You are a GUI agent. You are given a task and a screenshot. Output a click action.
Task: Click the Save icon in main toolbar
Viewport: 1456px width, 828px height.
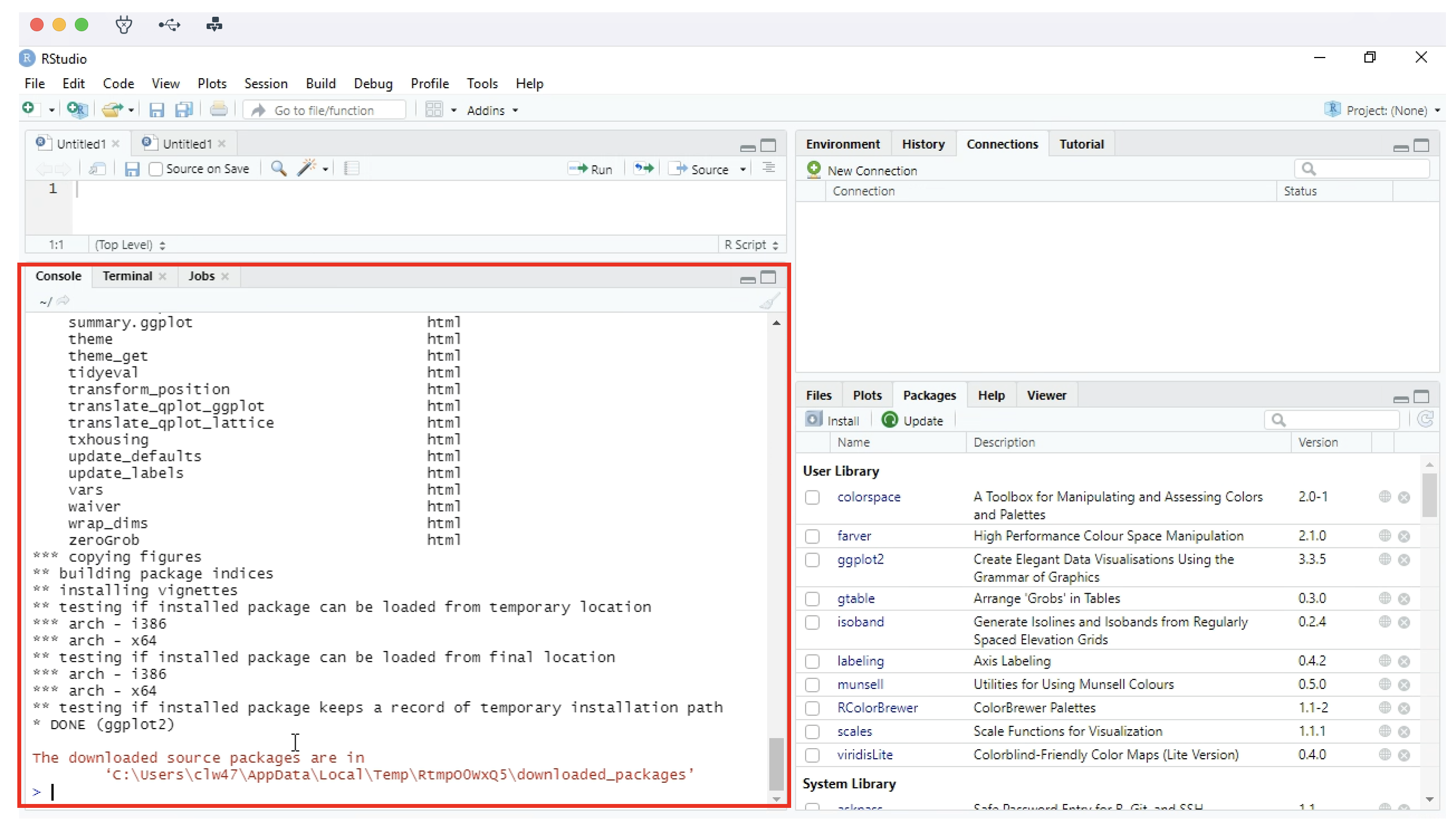point(156,110)
